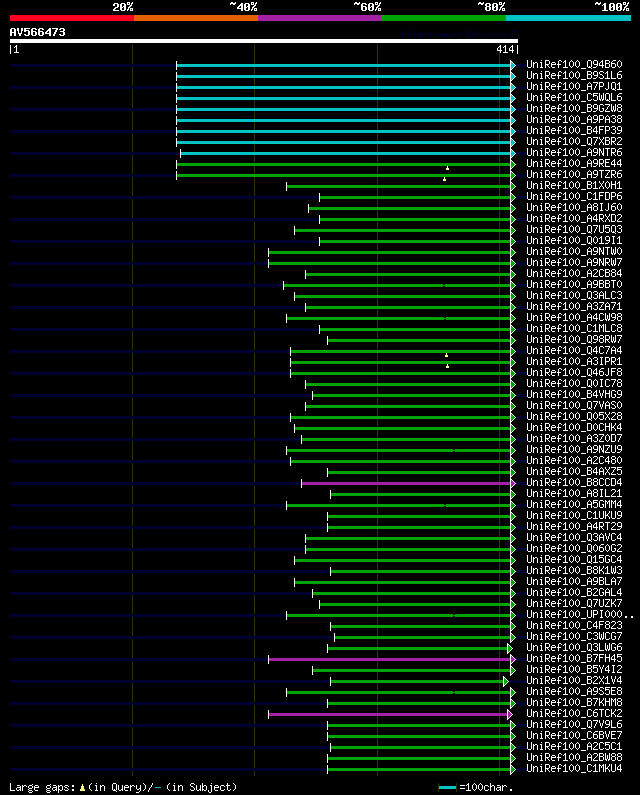Select the UniRef100_C6TCK2 label
The height and width of the screenshot is (795, 640).
point(574,713)
